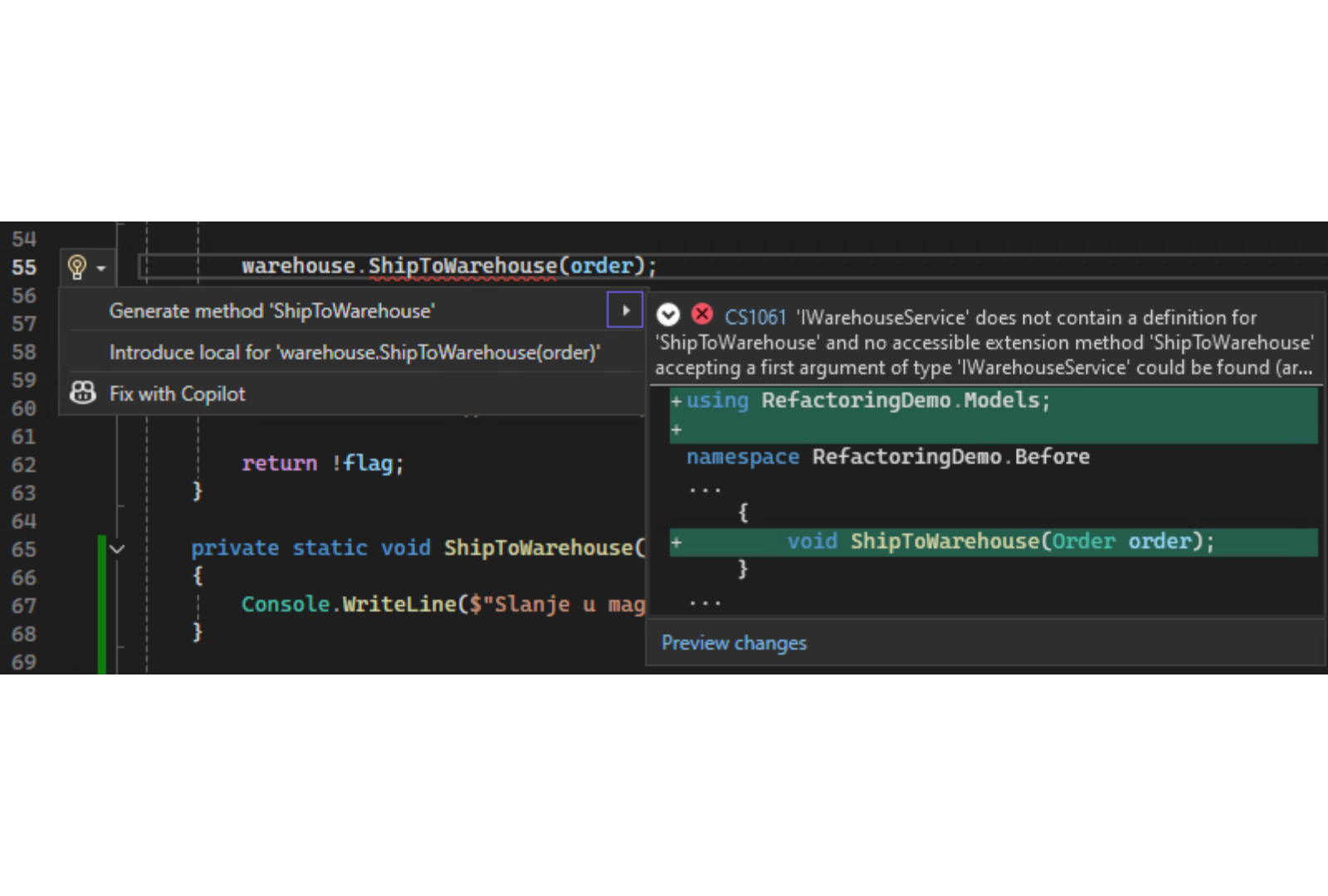Screen dimensions: 1328x896
Task: Click the green change indicator bar
Action: pyautogui.click(x=102, y=604)
